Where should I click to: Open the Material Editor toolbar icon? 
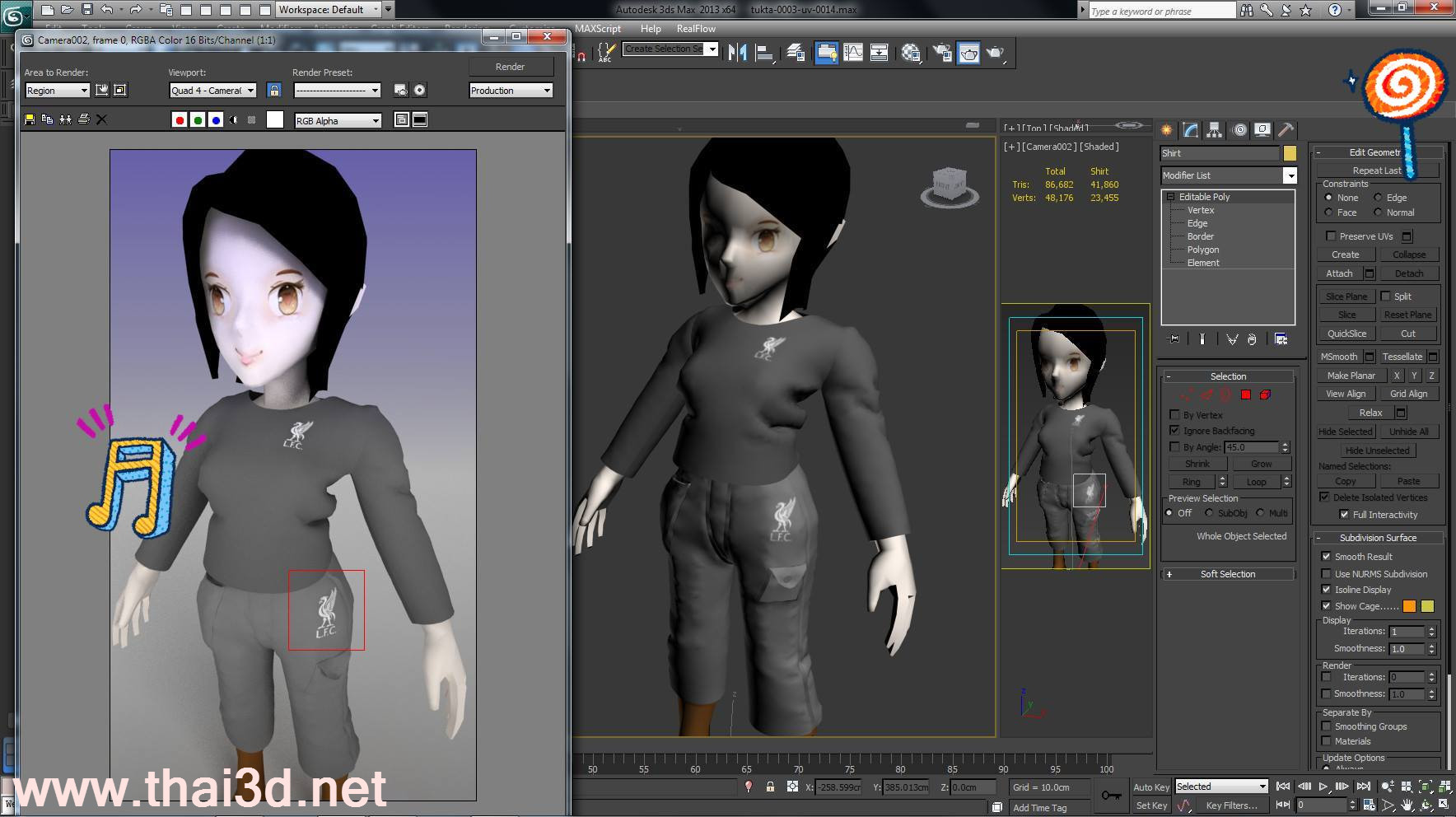pyautogui.click(x=911, y=53)
